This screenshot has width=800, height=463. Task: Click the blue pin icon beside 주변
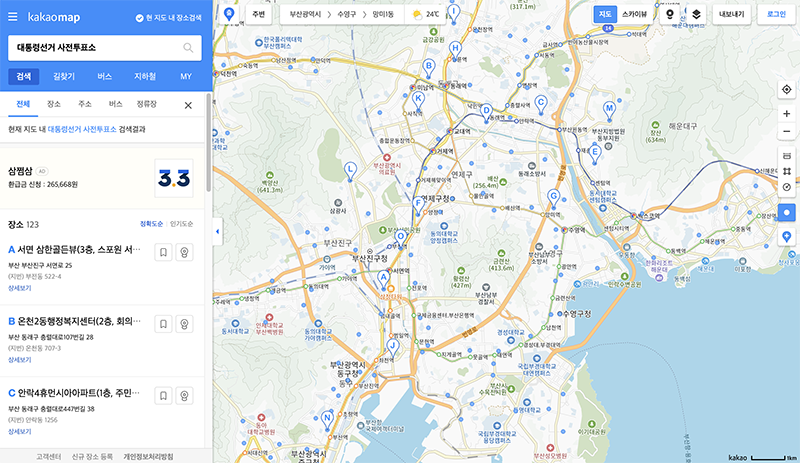click(229, 14)
